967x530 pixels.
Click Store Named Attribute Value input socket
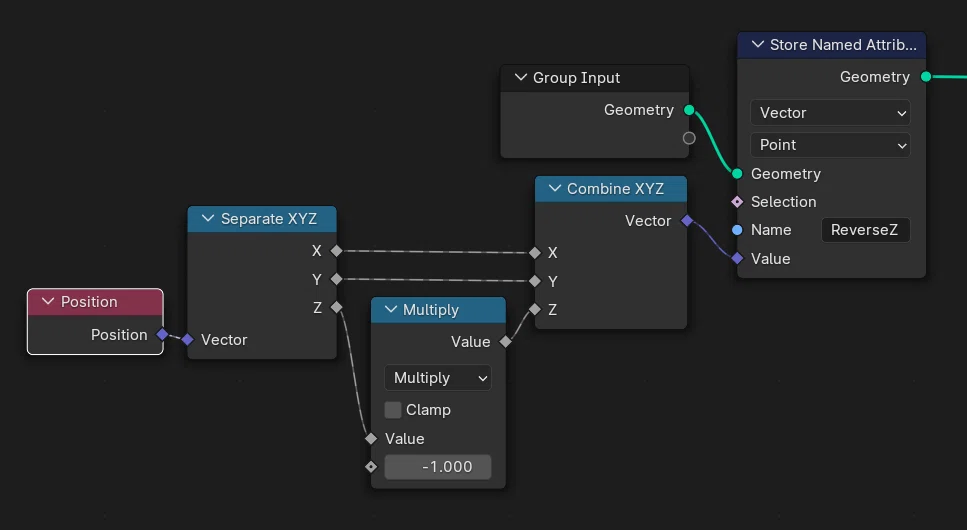click(737, 259)
